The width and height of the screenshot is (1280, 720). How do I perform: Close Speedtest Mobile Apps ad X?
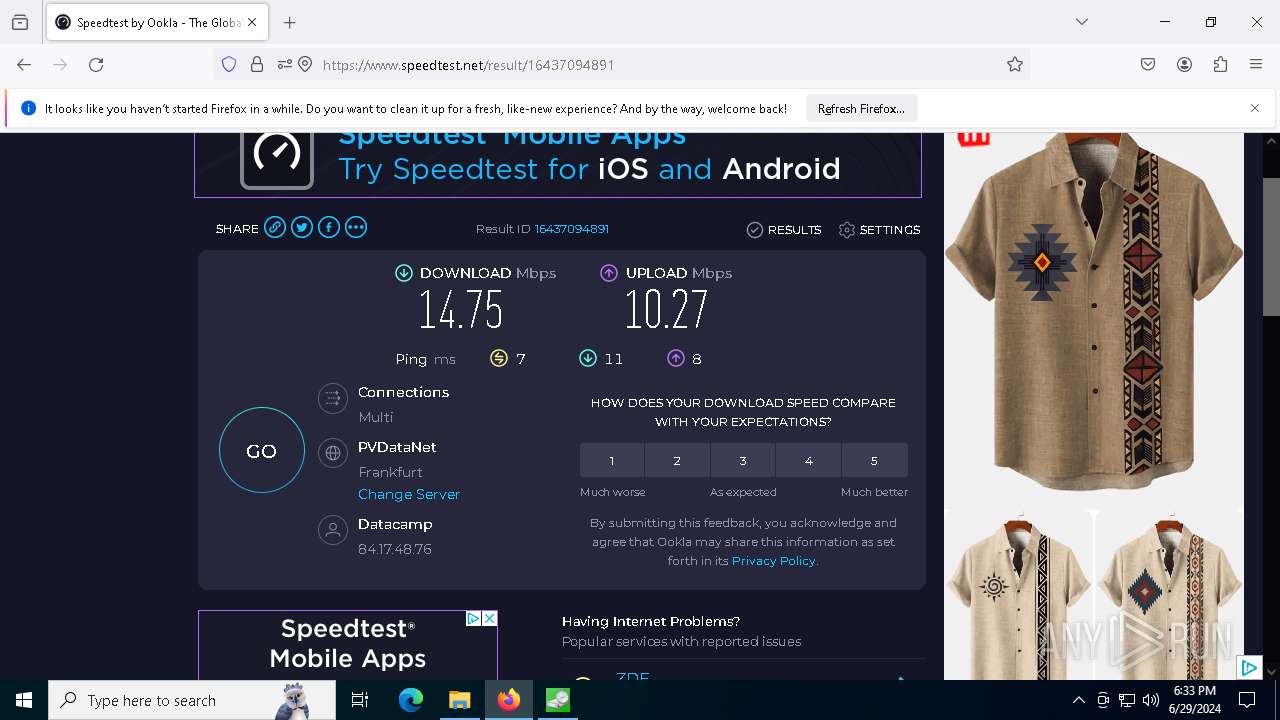[x=490, y=619]
